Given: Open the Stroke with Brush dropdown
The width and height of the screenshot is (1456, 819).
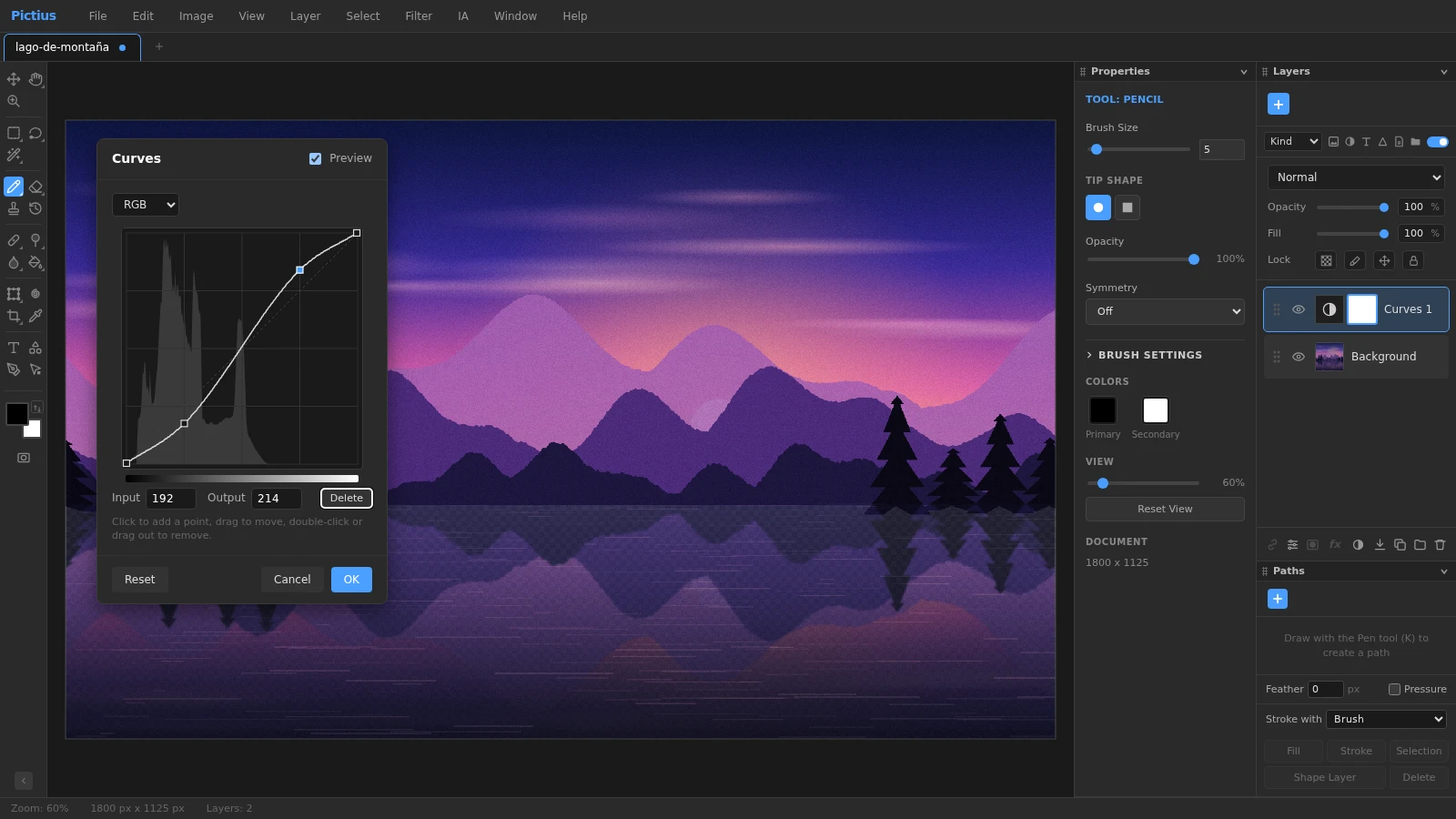Looking at the screenshot, I should coord(1386,719).
